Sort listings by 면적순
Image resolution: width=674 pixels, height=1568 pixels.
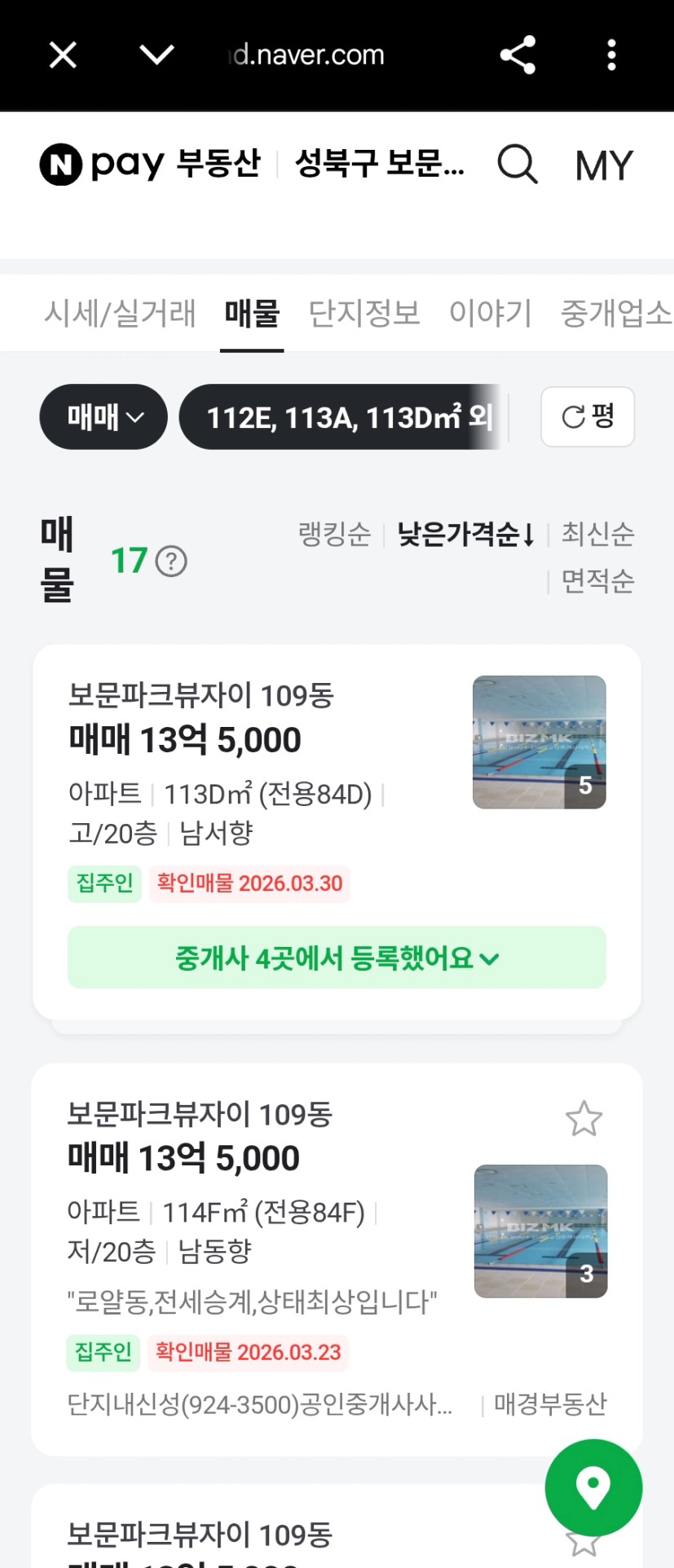597,581
